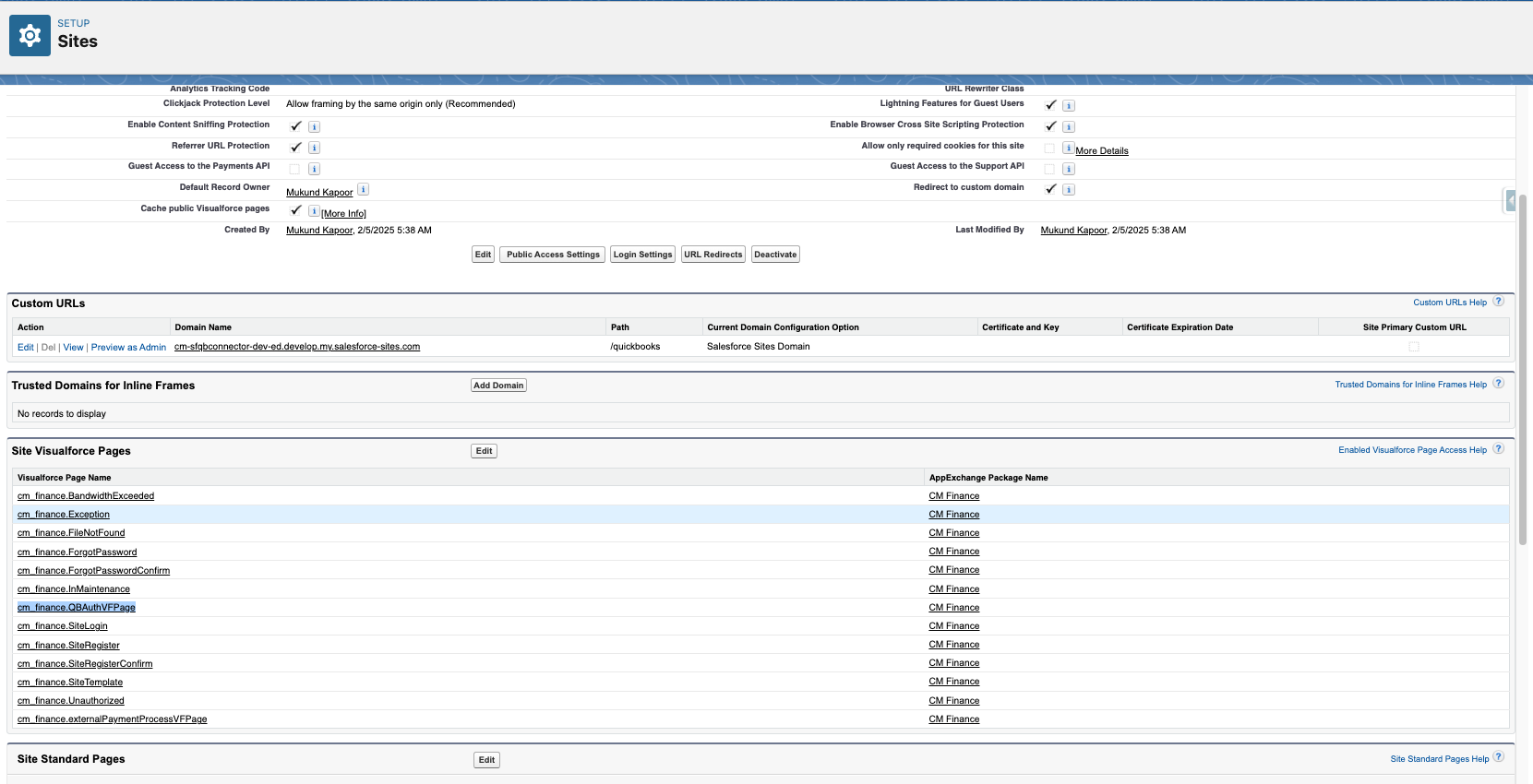Click help icon for Enabled Visualforce Page Access
1533x784 pixels.
[x=1499, y=448]
